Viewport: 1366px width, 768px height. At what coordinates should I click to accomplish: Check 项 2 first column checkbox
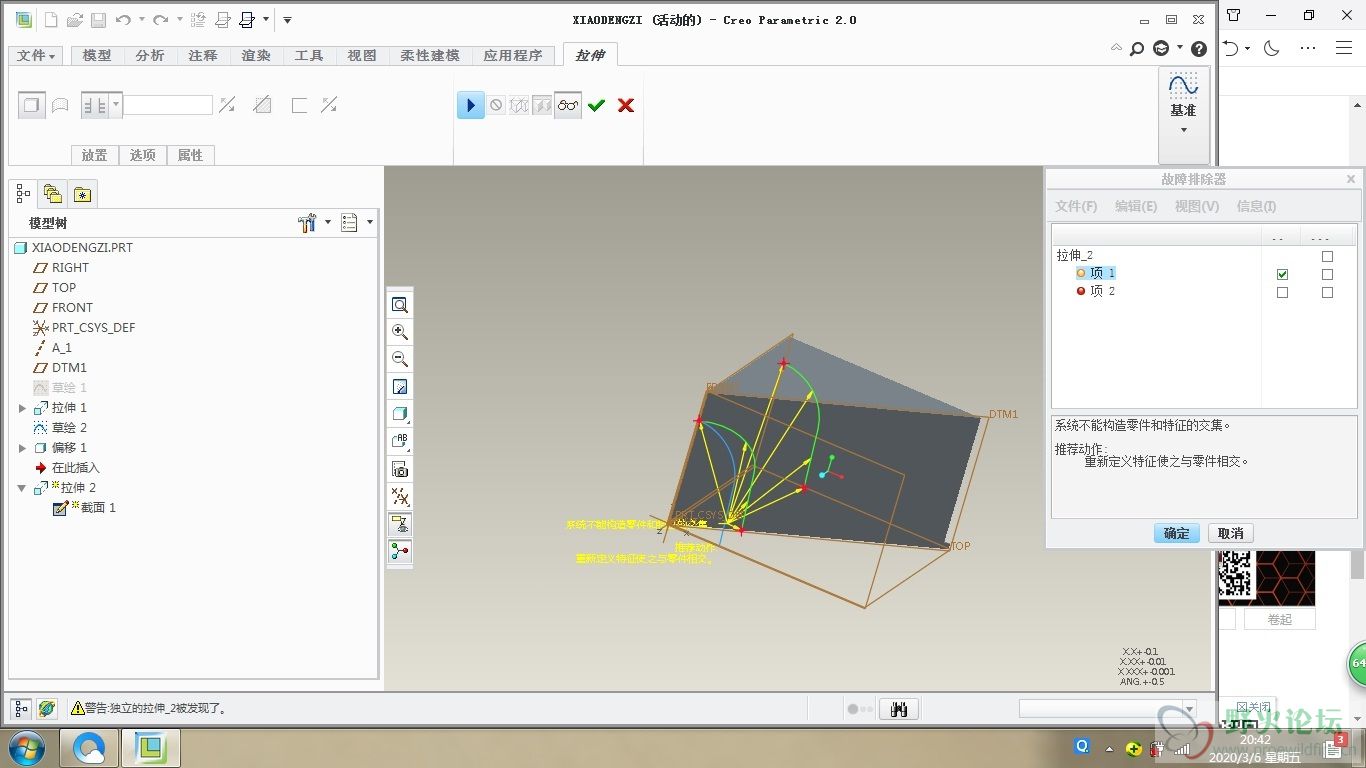tap(1283, 292)
